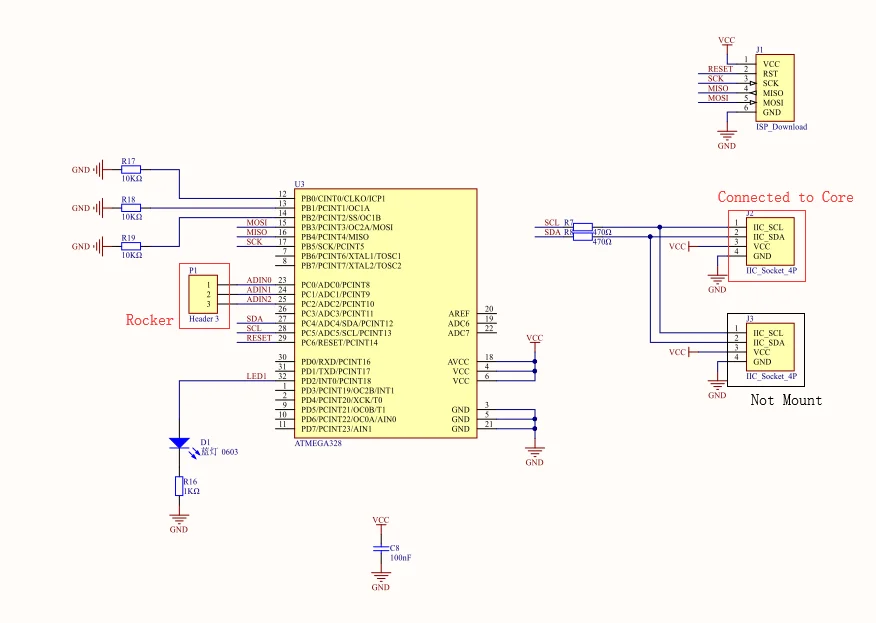Click pin label 'PD6/PCINT22/OC0A/AIN0'

[349, 420]
